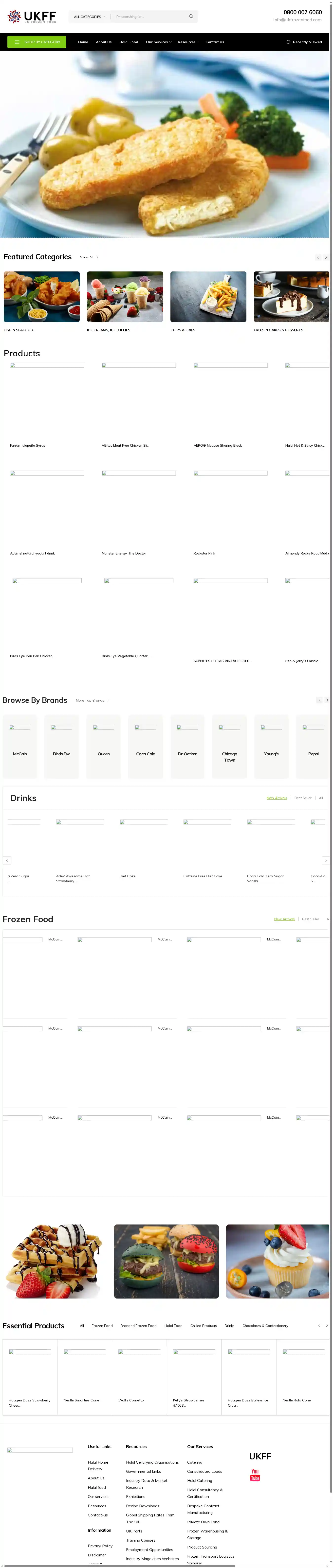Open the Chips & Fries category thumbnail
Screen dimensions: 333x1568
pyautogui.click(x=208, y=296)
